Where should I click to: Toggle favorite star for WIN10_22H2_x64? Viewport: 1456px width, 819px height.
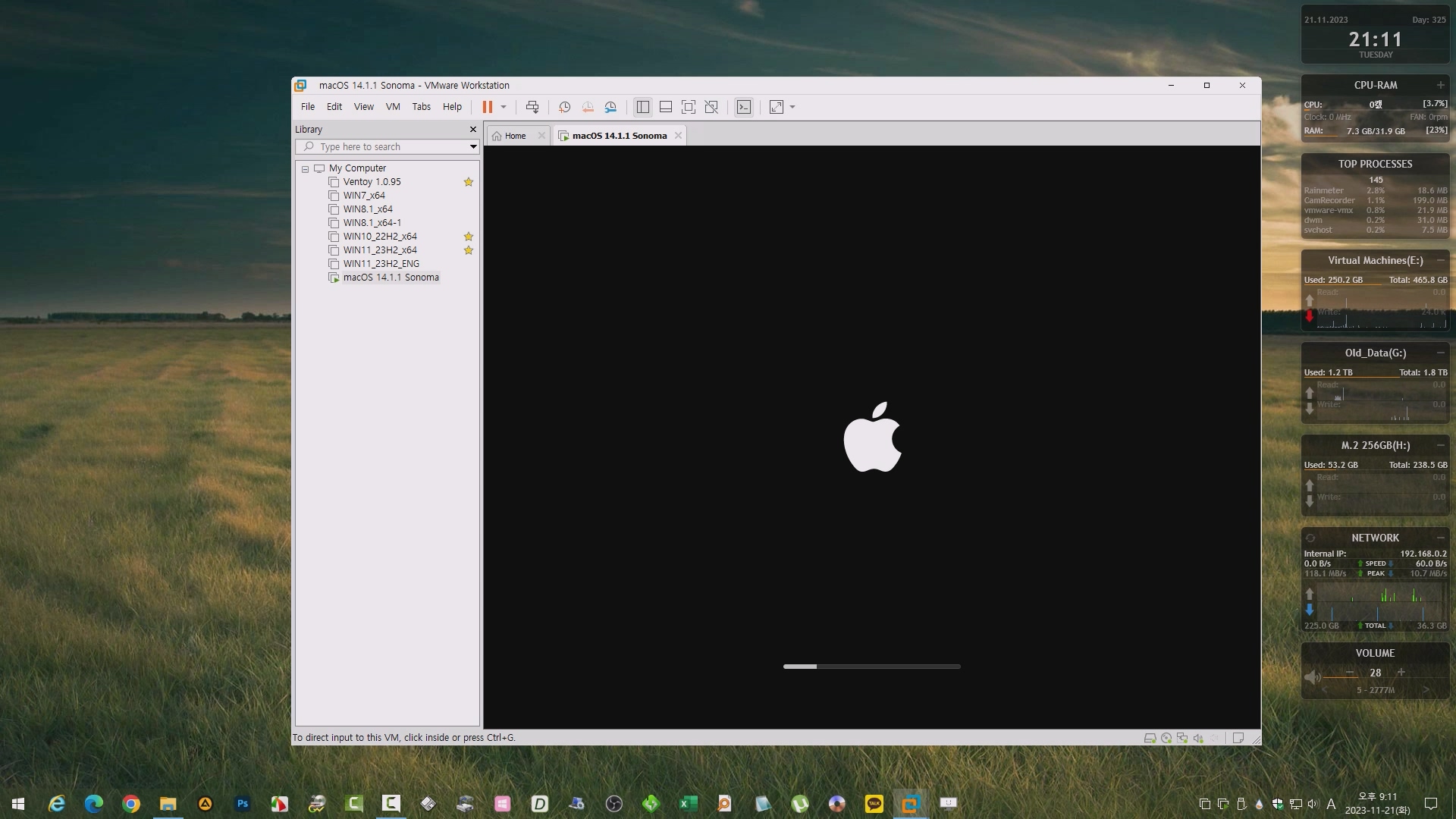pos(469,237)
